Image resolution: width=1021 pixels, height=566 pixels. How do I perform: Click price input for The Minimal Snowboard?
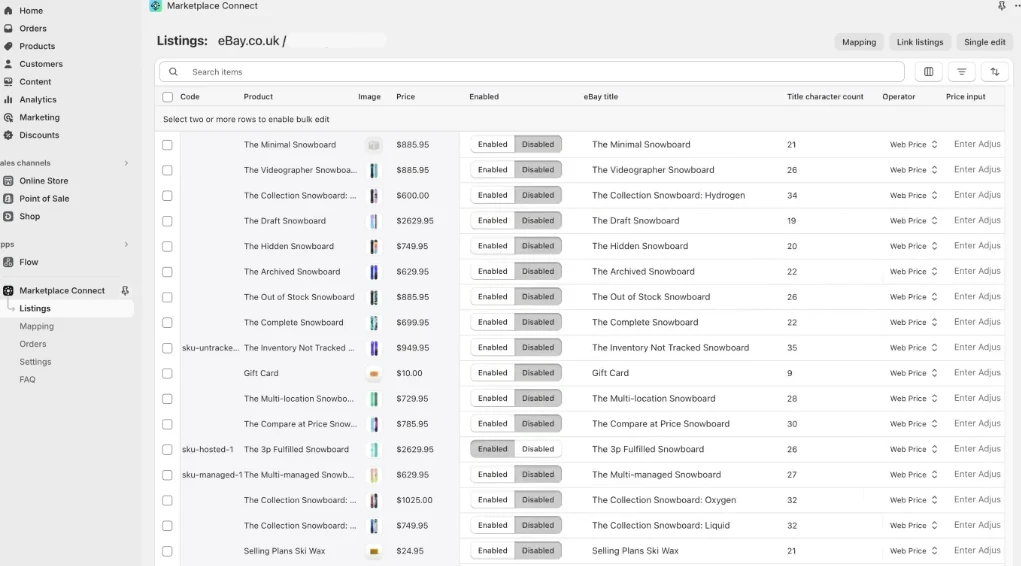pos(977,144)
